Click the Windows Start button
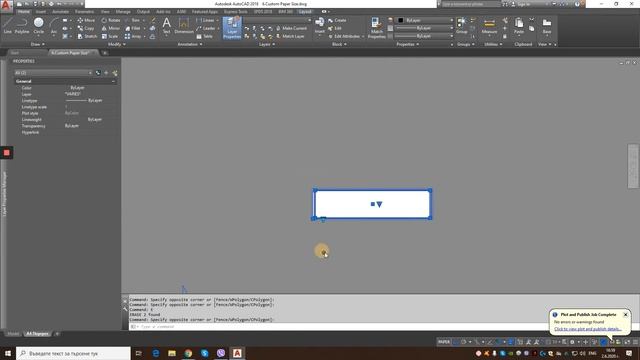This screenshot has width=640, height=360. 7,353
